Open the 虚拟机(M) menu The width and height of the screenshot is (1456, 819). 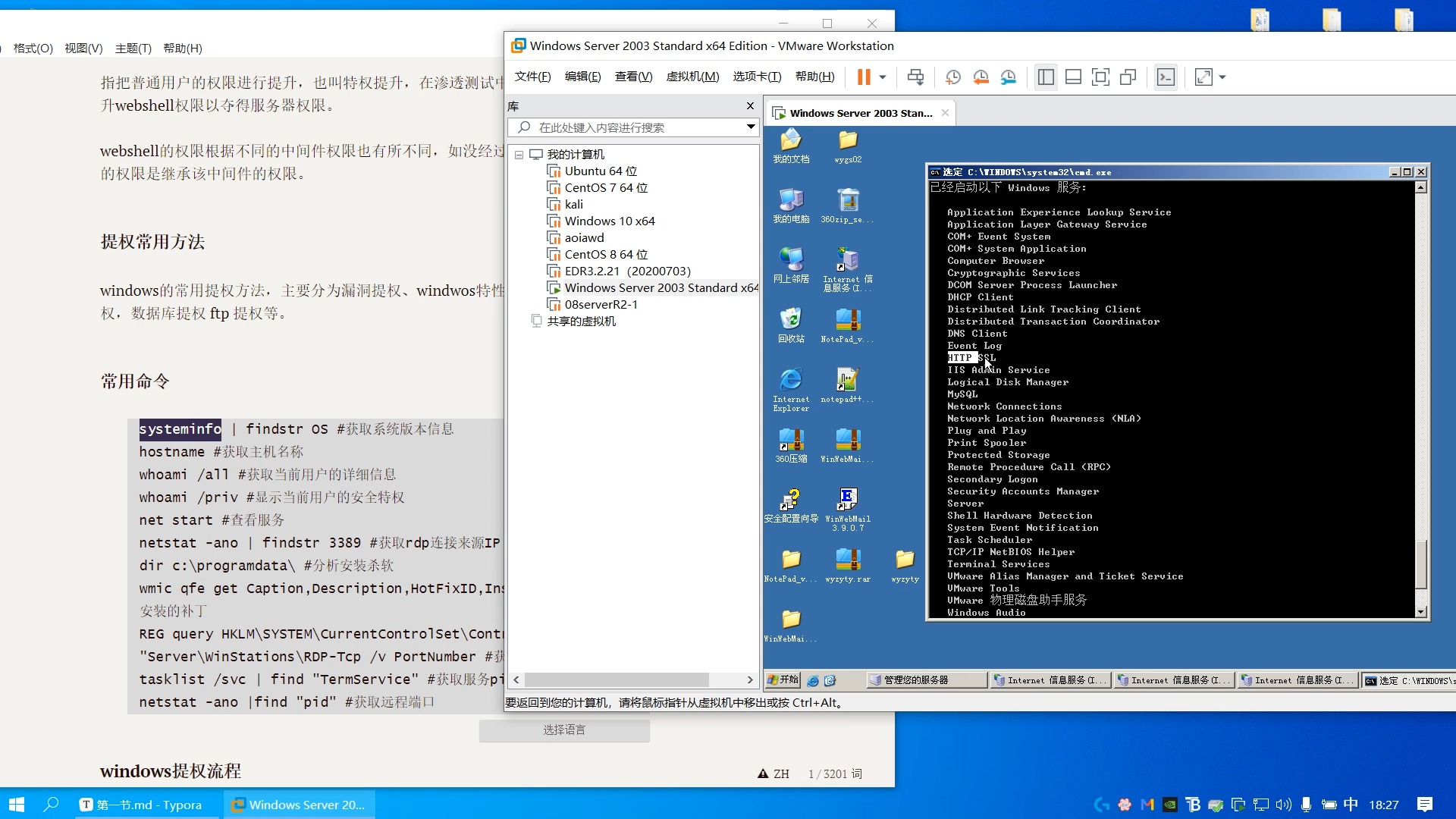(x=692, y=77)
